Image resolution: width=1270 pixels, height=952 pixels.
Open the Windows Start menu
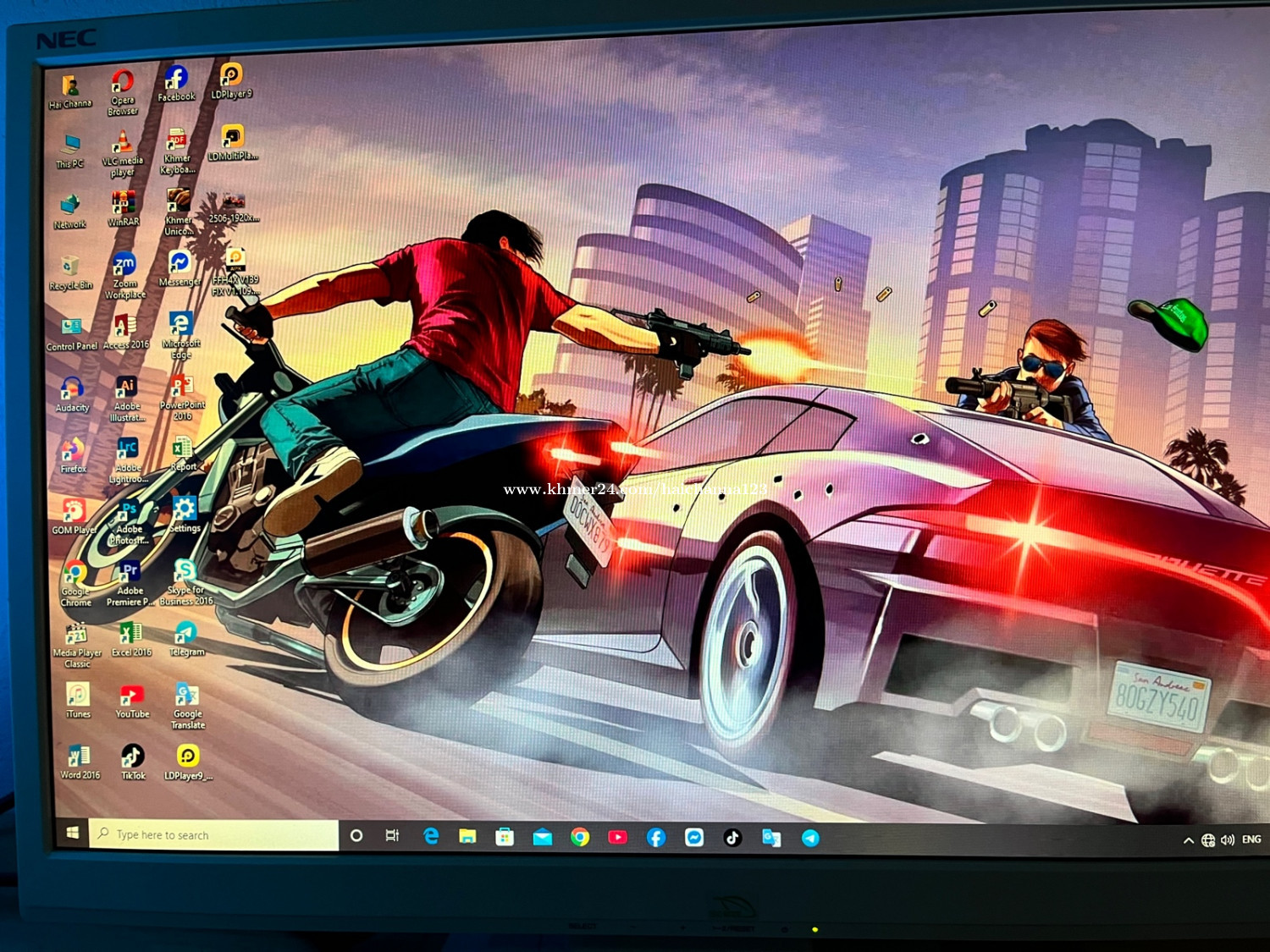point(73,834)
